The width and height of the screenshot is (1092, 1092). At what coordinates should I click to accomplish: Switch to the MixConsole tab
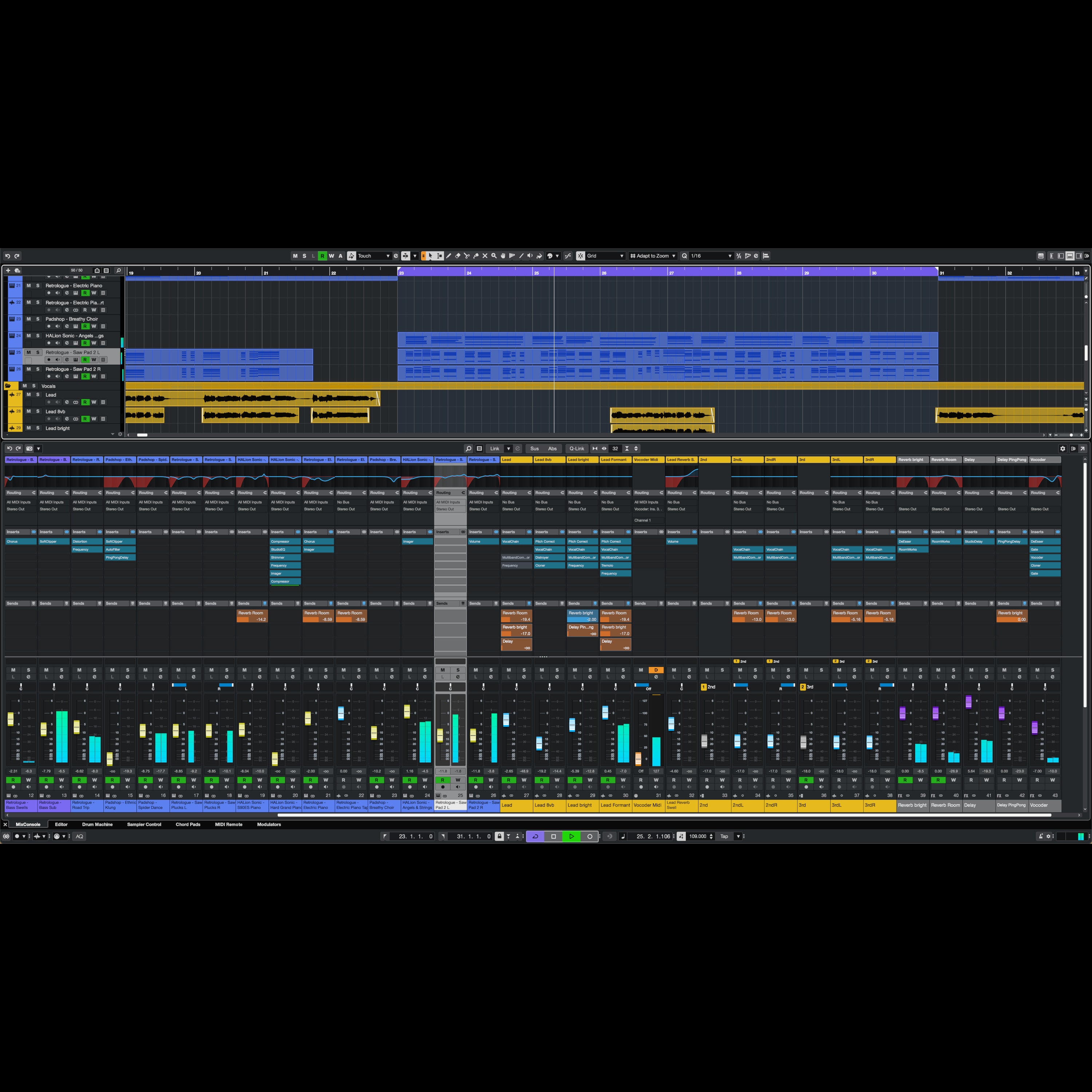[x=28, y=825]
